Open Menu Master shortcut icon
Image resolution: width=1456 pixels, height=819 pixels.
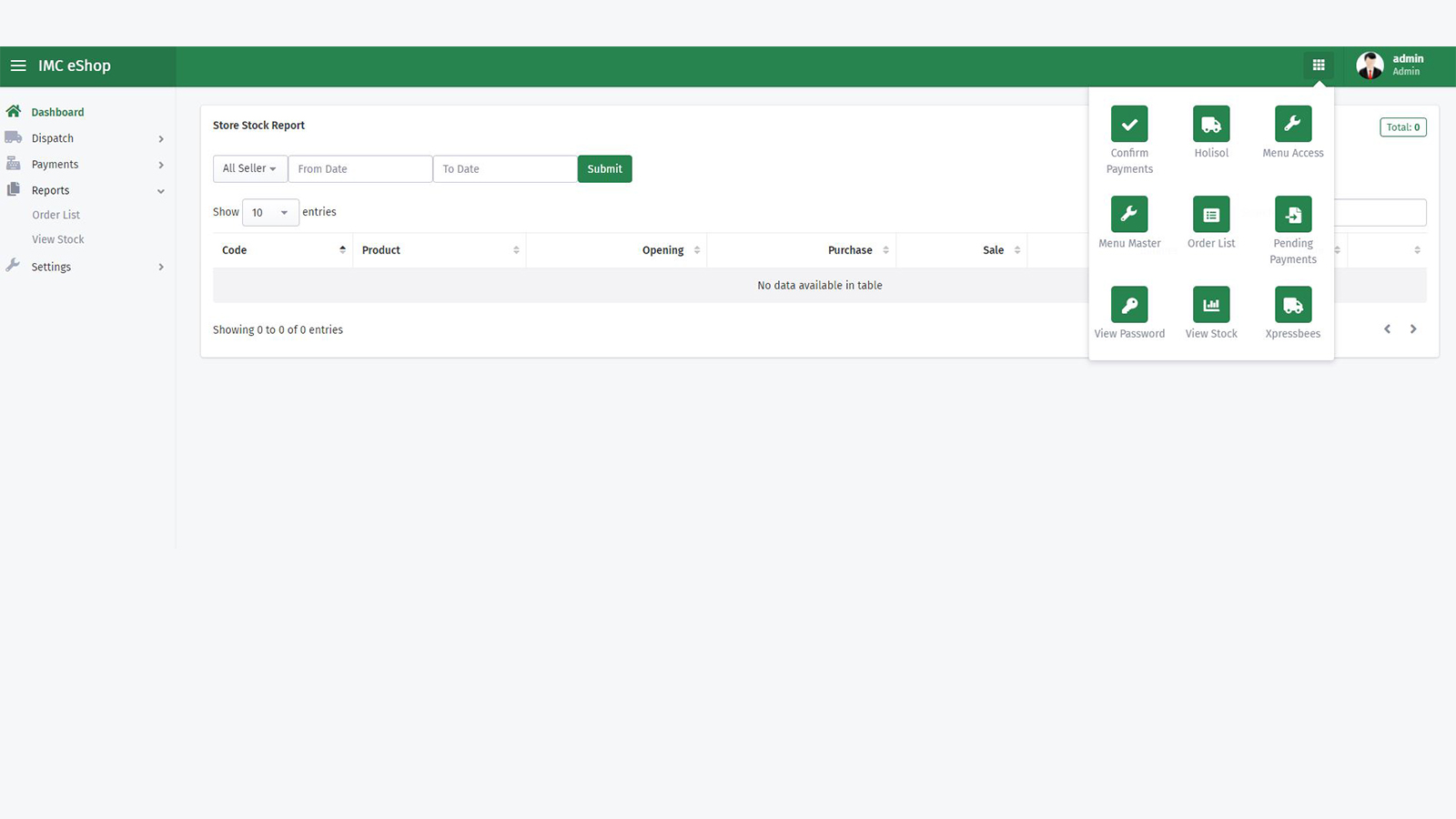(x=1129, y=215)
